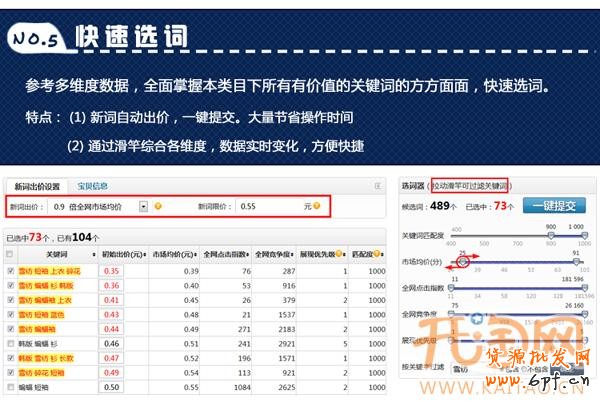Screen dimensions: 600x402
Task: Collapse panel using top-right panel icon
Action: pyautogui.click(x=378, y=185)
